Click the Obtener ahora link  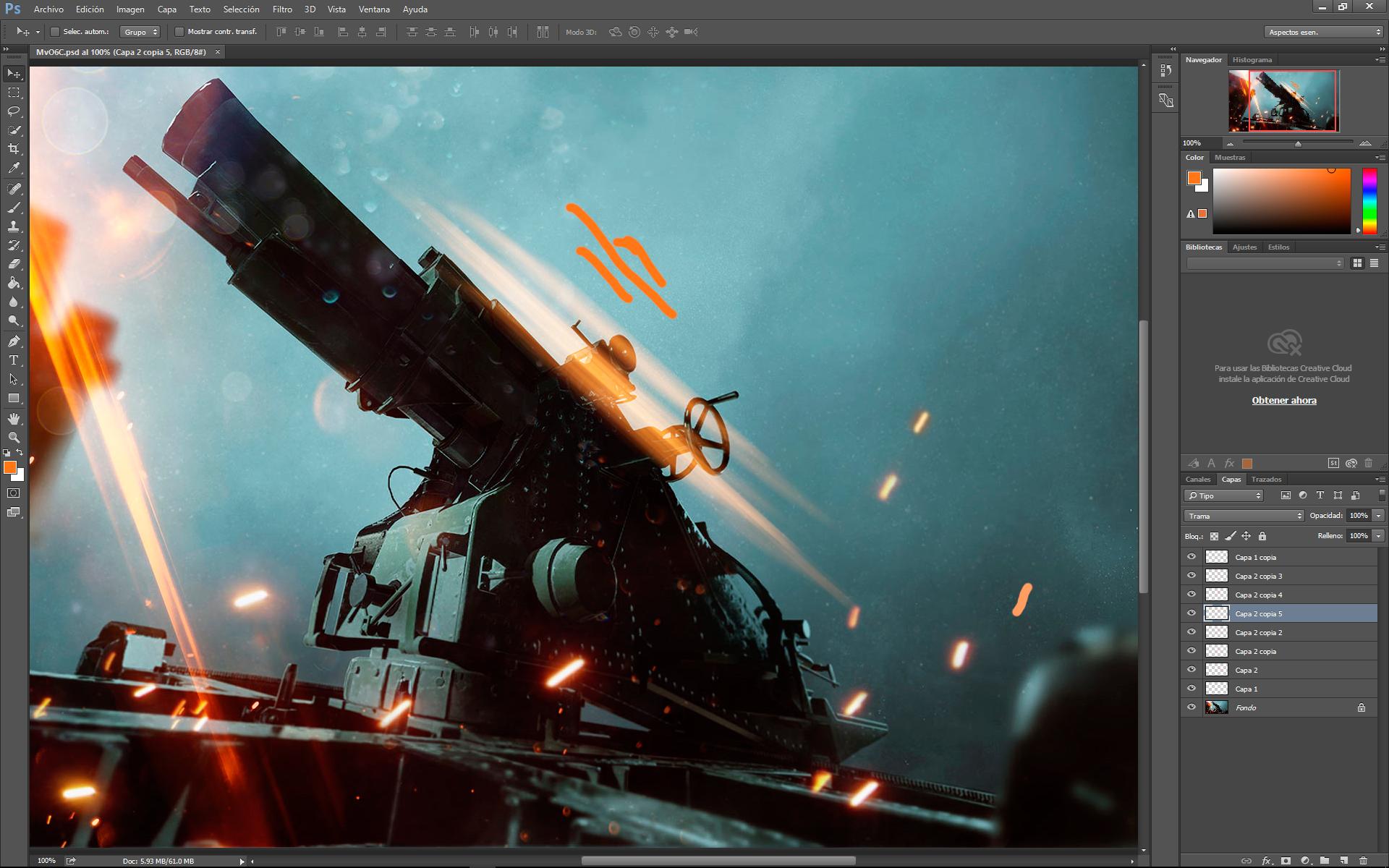coord(1284,401)
